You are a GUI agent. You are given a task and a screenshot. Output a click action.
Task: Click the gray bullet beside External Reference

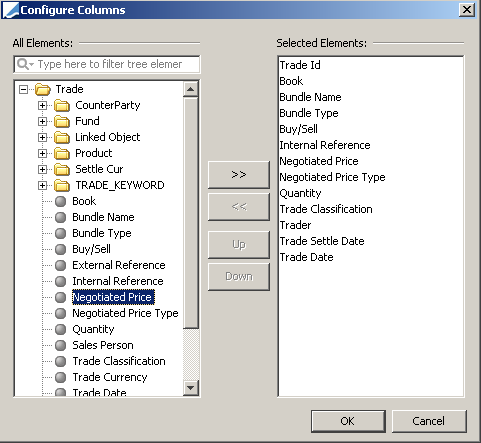tap(60, 266)
